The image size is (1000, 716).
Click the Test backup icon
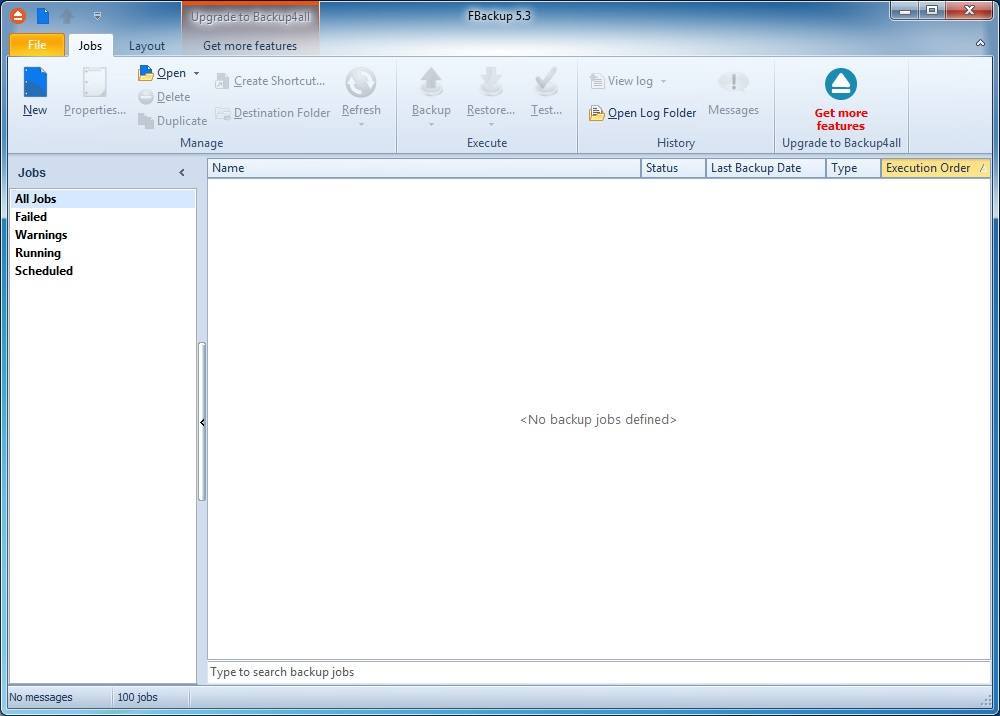[547, 83]
